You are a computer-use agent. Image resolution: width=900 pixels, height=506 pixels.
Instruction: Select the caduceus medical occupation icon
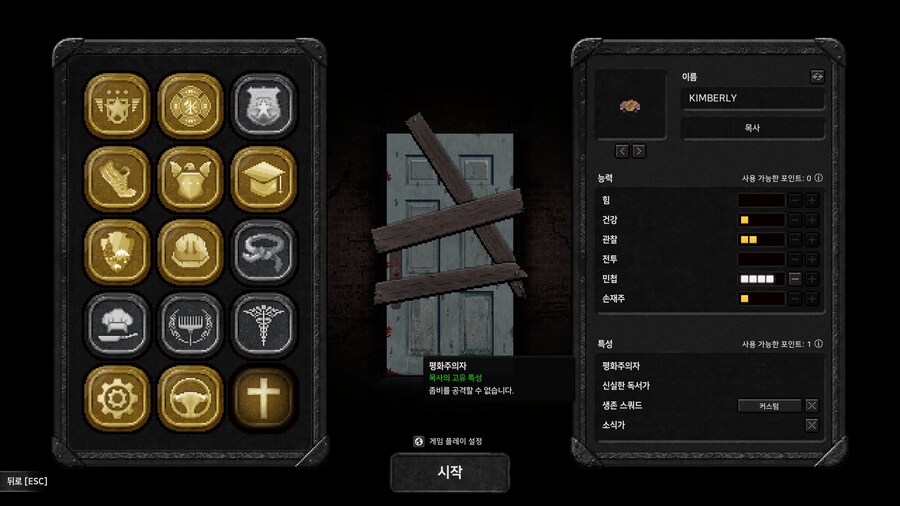click(x=263, y=325)
